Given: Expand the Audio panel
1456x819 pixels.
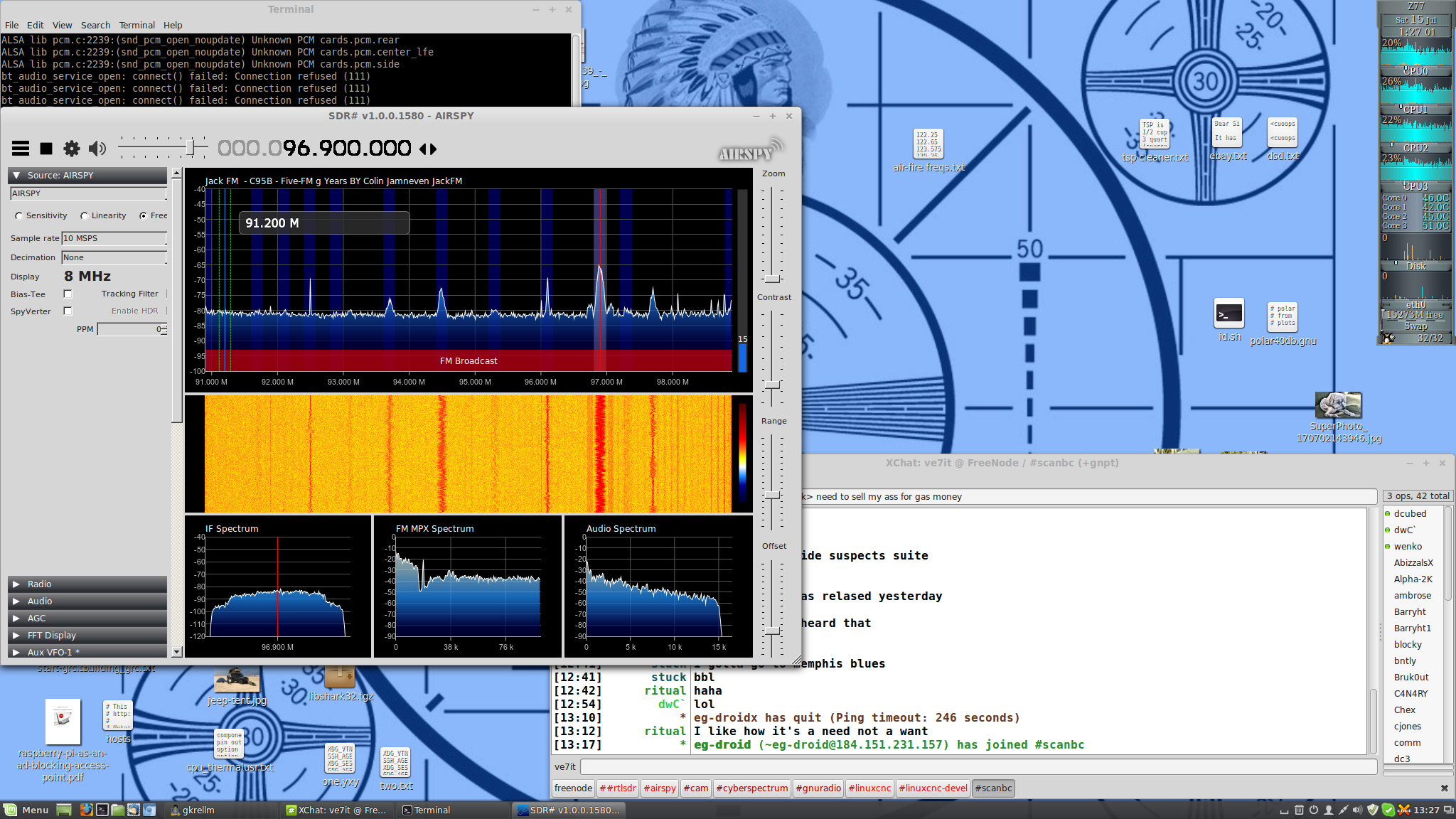Looking at the screenshot, I should 87,601.
